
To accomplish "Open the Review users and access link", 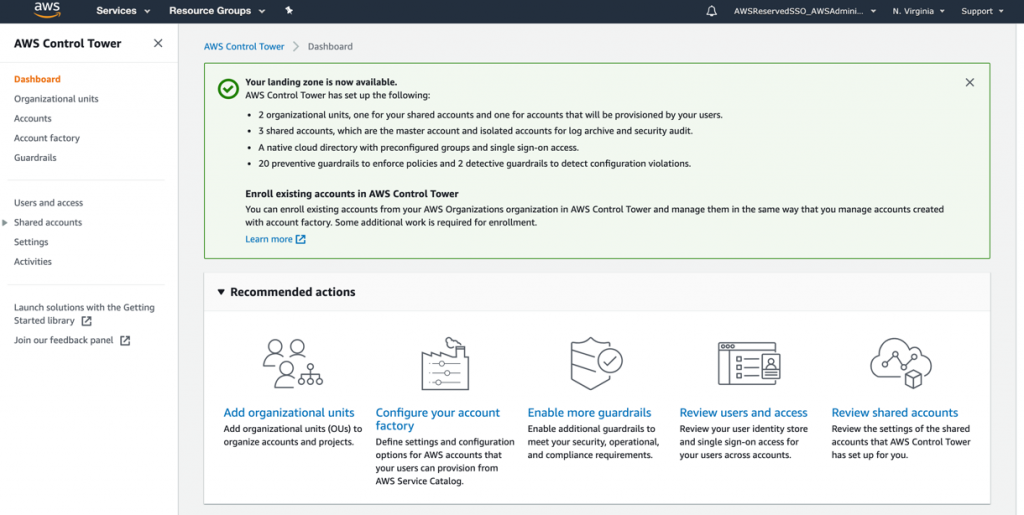I will point(743,413).
